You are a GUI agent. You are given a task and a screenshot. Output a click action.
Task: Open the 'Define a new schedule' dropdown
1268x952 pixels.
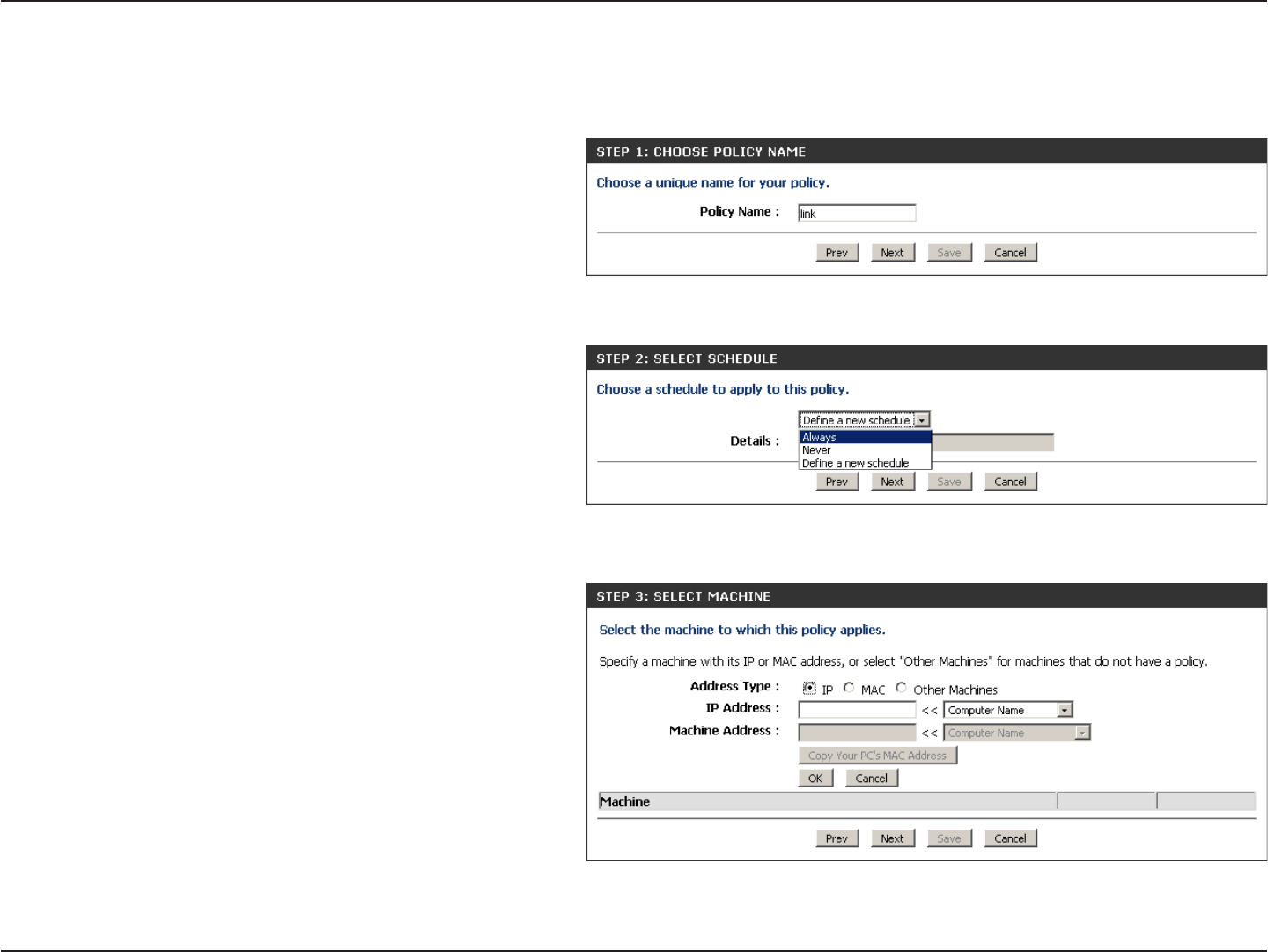(864, 420)
